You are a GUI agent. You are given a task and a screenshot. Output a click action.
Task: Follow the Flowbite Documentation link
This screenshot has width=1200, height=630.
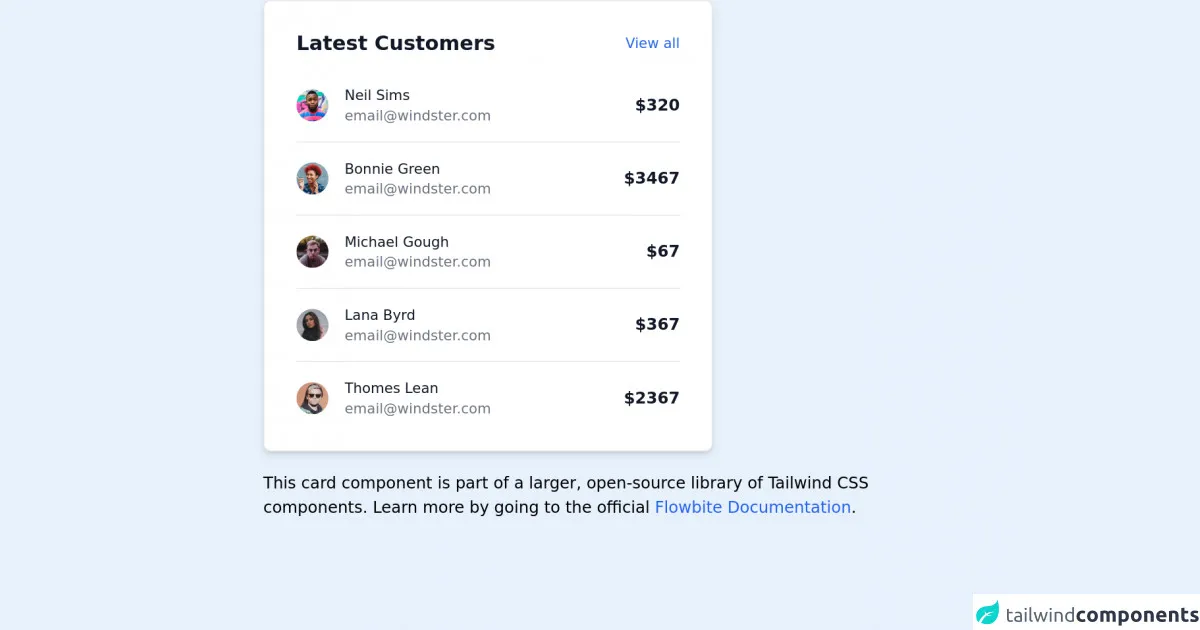click(x=752, y=507)
